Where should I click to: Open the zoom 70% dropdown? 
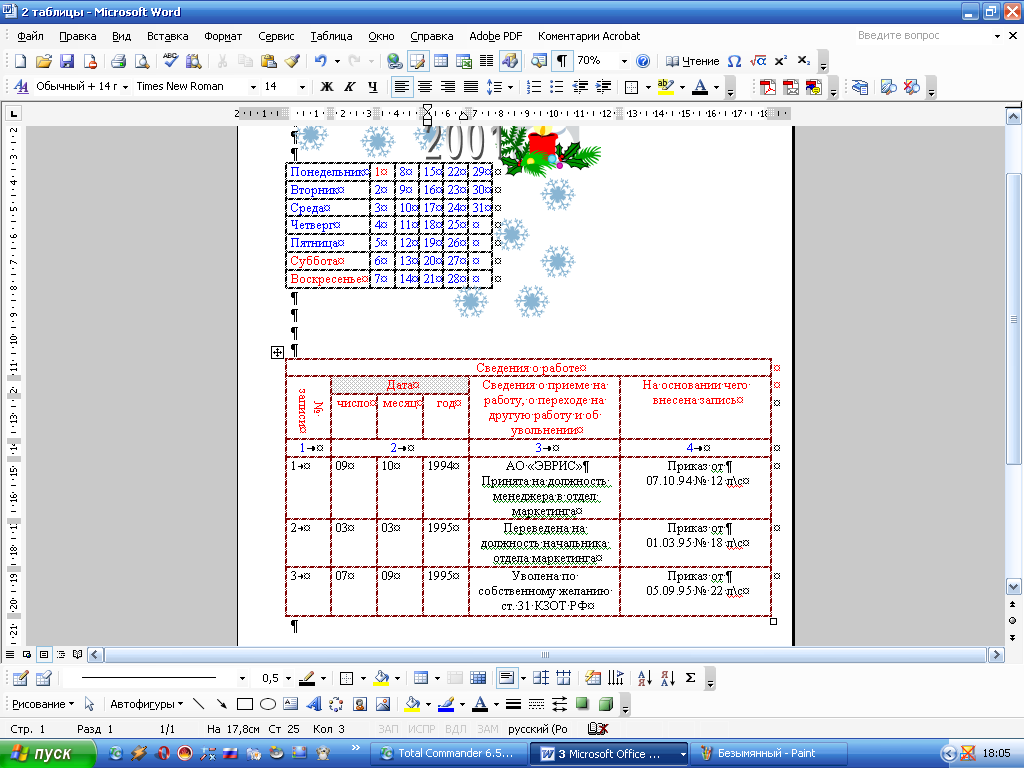pyautogui.click(x=624, y=61)
